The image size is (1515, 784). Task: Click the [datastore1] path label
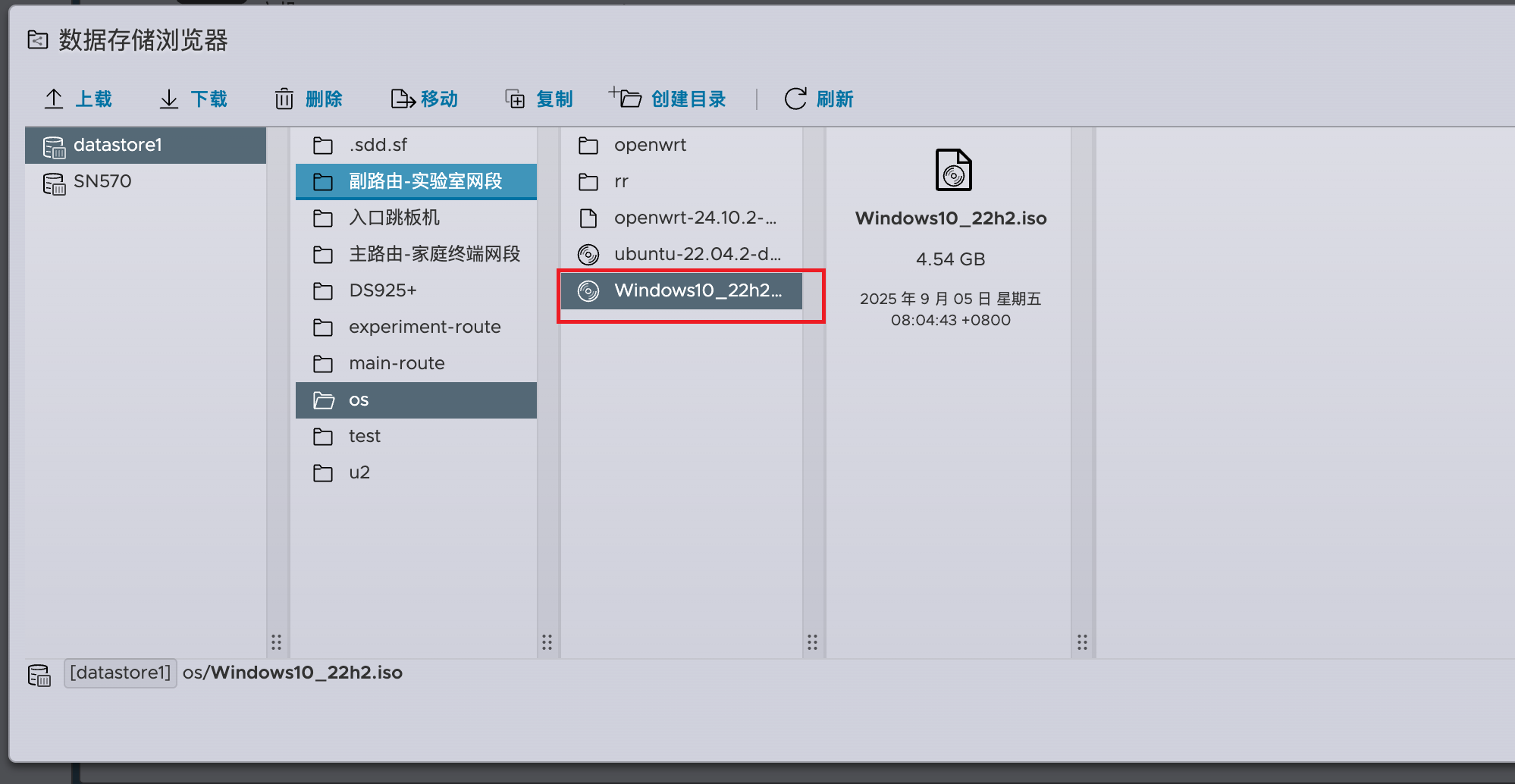pyautogui.click(x=120, y=673)
